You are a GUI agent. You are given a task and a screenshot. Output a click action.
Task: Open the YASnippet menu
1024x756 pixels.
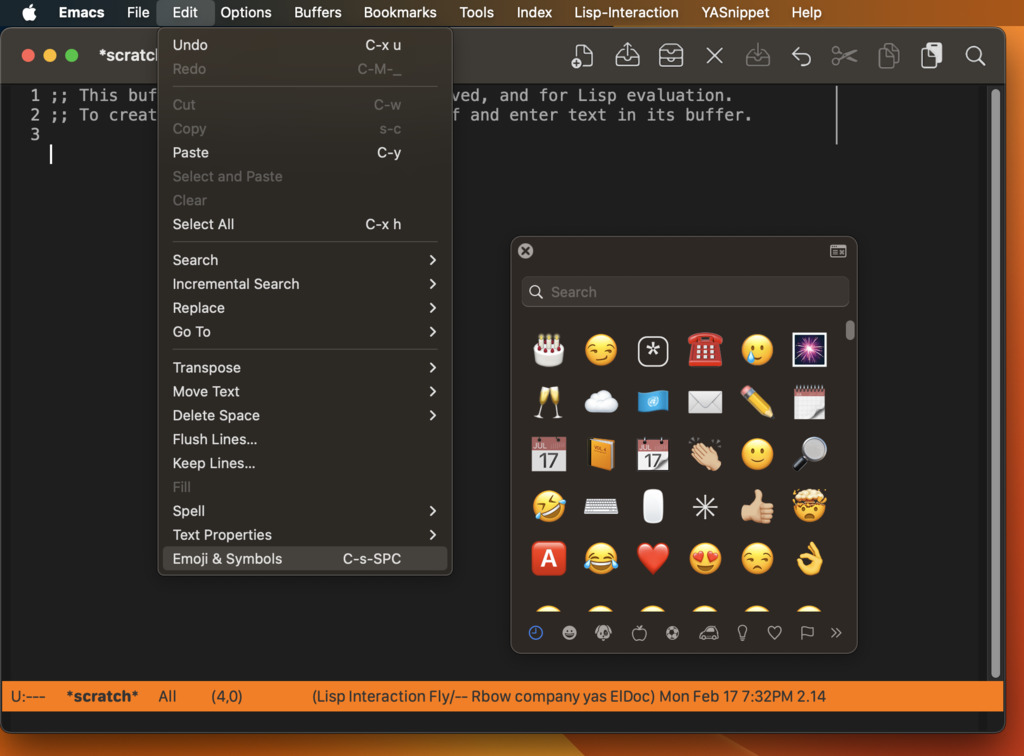click(735, 12)
